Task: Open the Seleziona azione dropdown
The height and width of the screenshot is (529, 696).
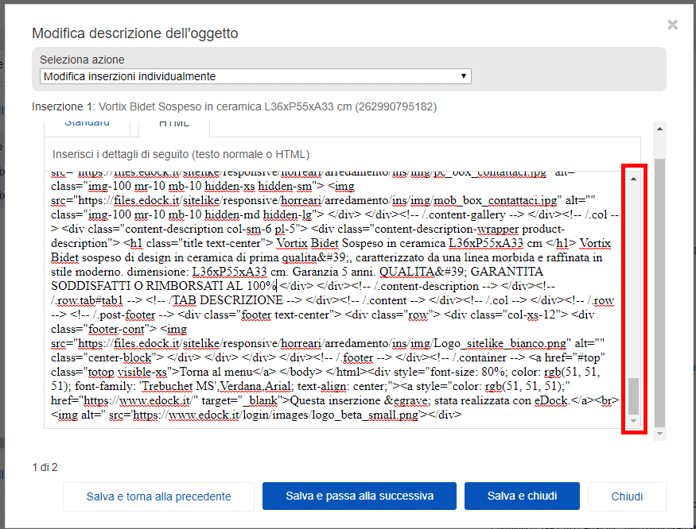Action: [x=256, y=76]
